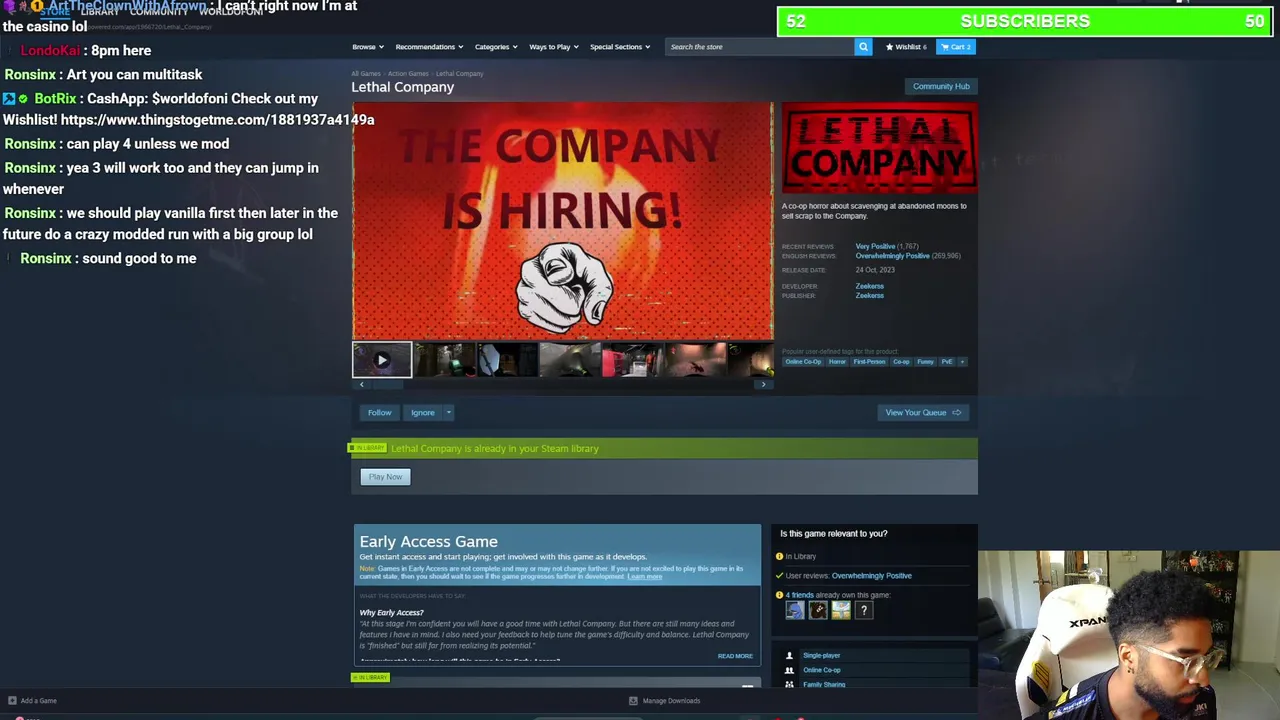Expand the Ways to Play dropdown
The height and width of the screenshot is (720, 1280).
553,47
